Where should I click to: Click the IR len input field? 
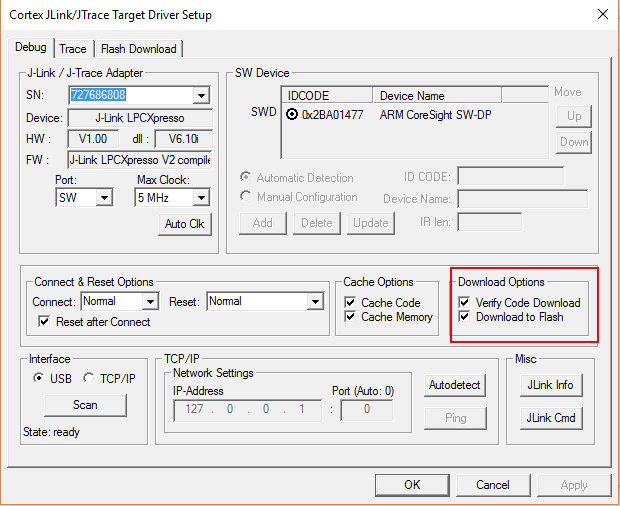coord(490,222)
